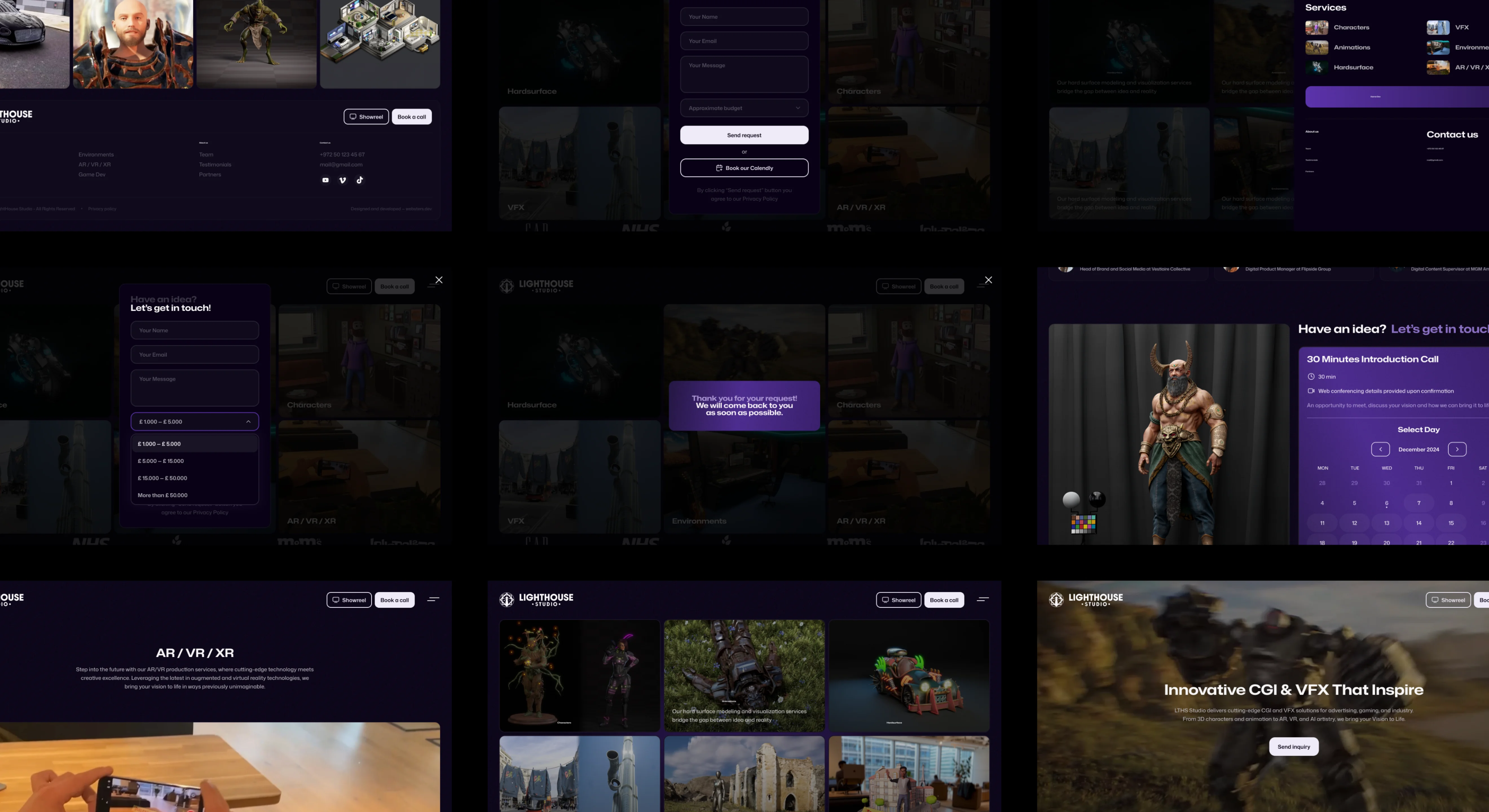This screenshot has width=1489, height=812.
Task: Click the Book our Calendly button
Action: (x=744, y=168)
